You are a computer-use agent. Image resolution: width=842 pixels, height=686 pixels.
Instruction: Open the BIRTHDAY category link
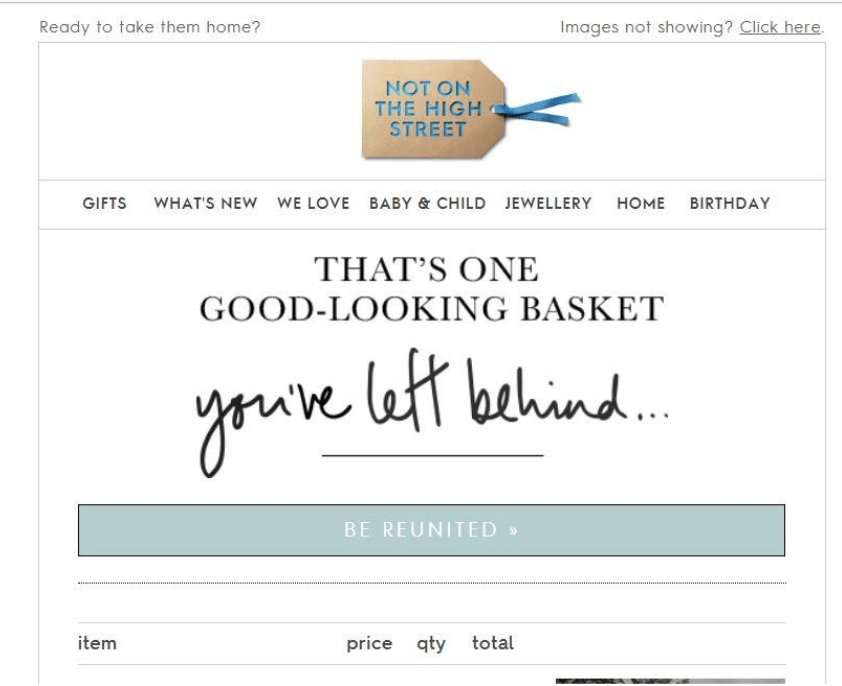pyautogui.click(x=730, y=204)
